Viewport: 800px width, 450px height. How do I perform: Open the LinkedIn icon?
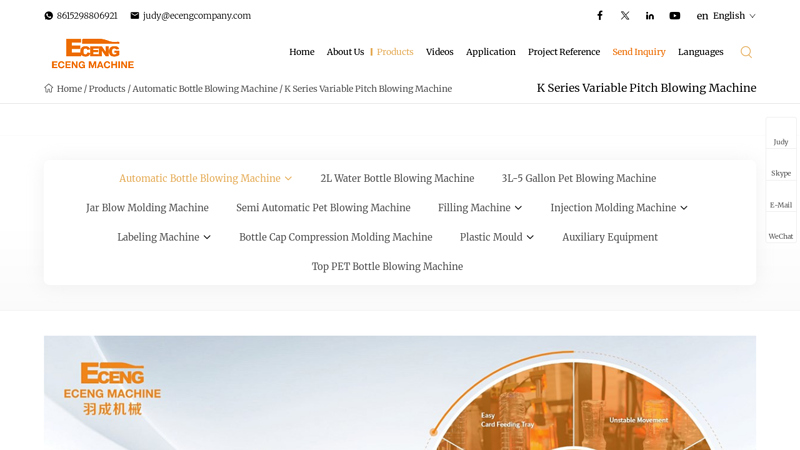tap(649, 16)
